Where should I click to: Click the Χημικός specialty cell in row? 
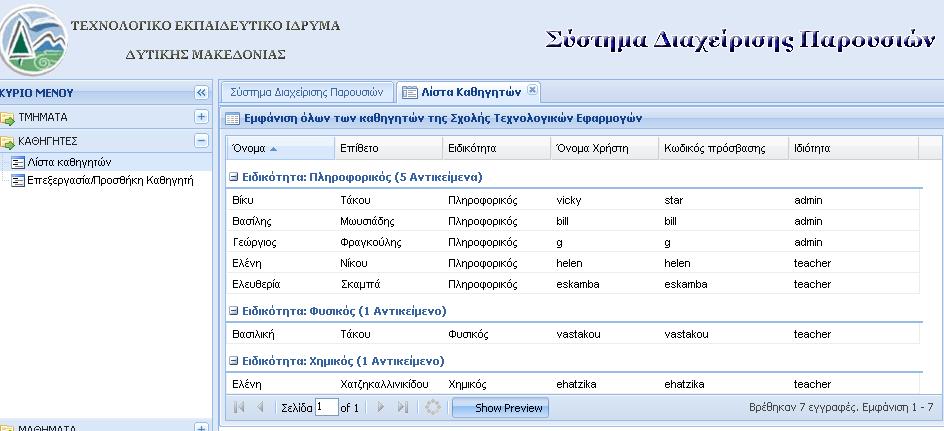(x=497, y=384)
